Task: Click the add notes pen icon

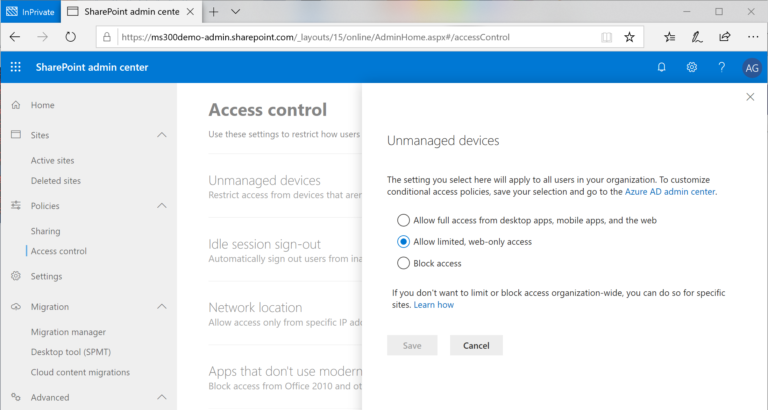Action: coord(696,37)
